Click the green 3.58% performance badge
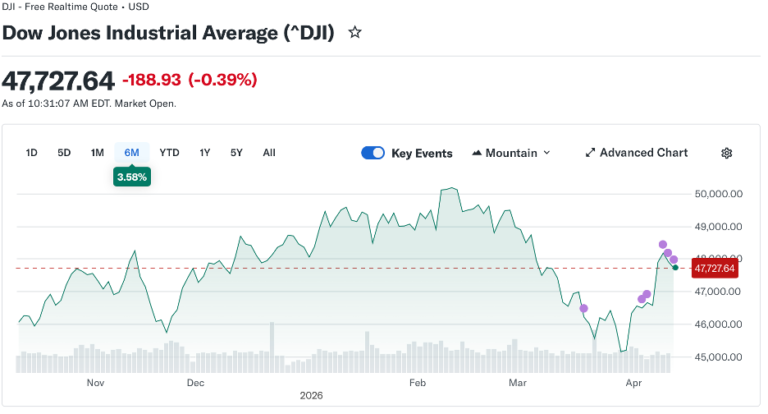This screenshot has height=414, width=768. point(132,177)
